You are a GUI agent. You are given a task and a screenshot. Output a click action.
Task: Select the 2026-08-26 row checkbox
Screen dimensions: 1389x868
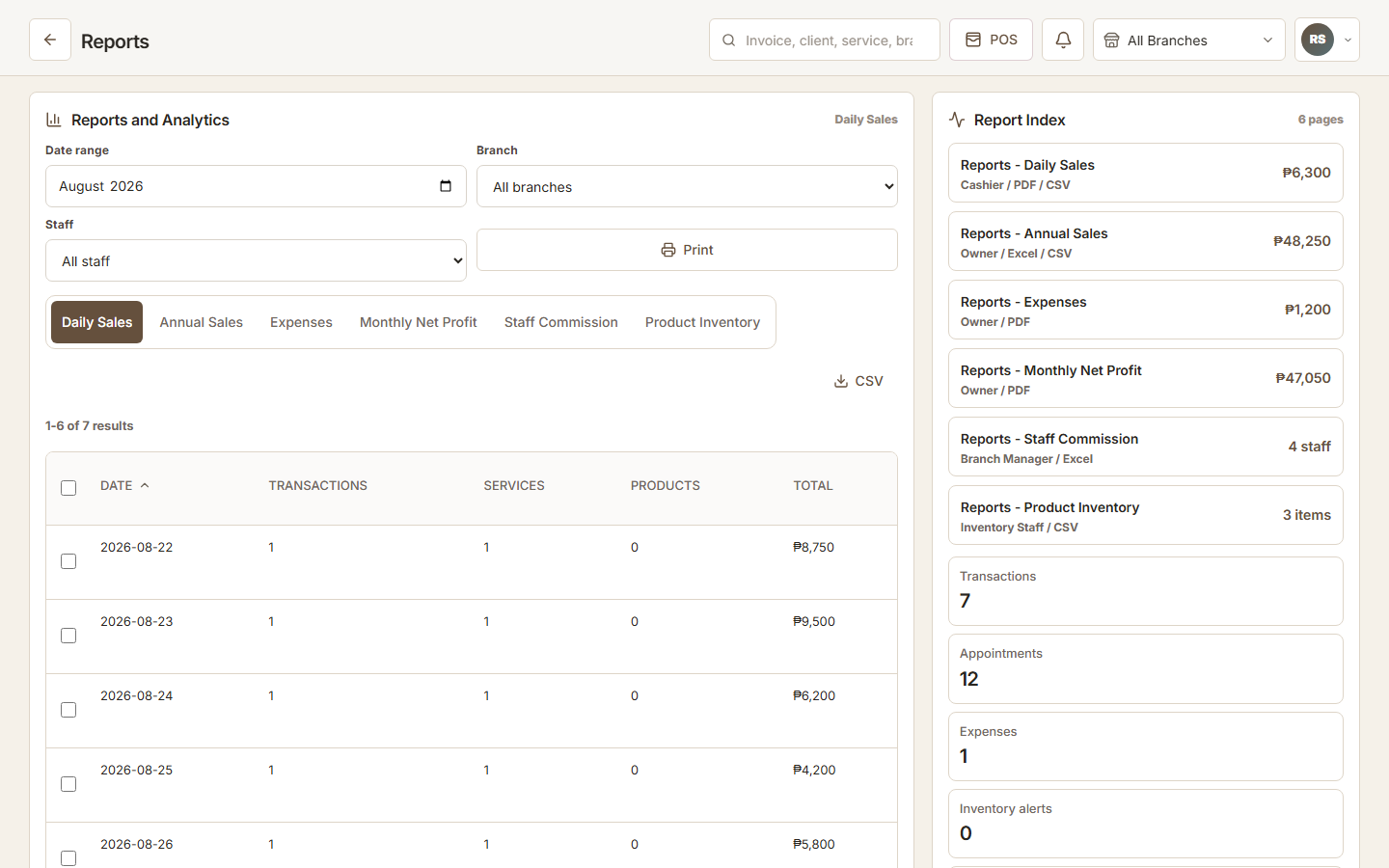click(x=68, y=858)
